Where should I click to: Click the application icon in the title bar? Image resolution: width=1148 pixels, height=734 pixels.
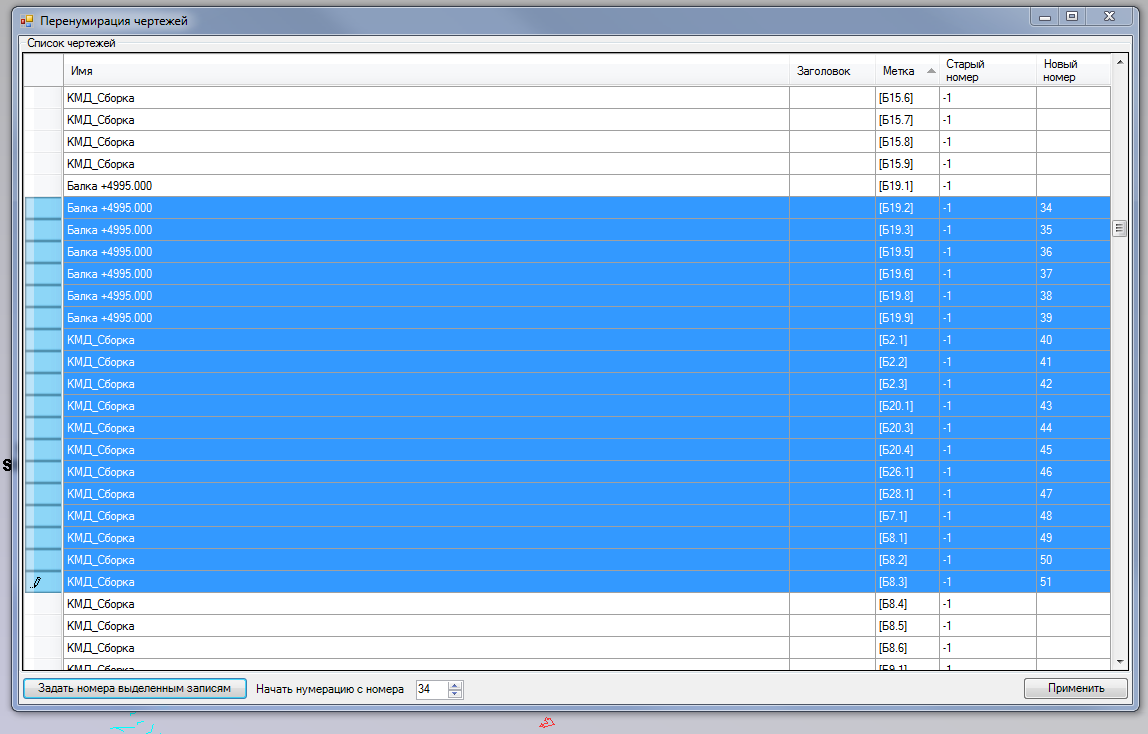point(27,20)
